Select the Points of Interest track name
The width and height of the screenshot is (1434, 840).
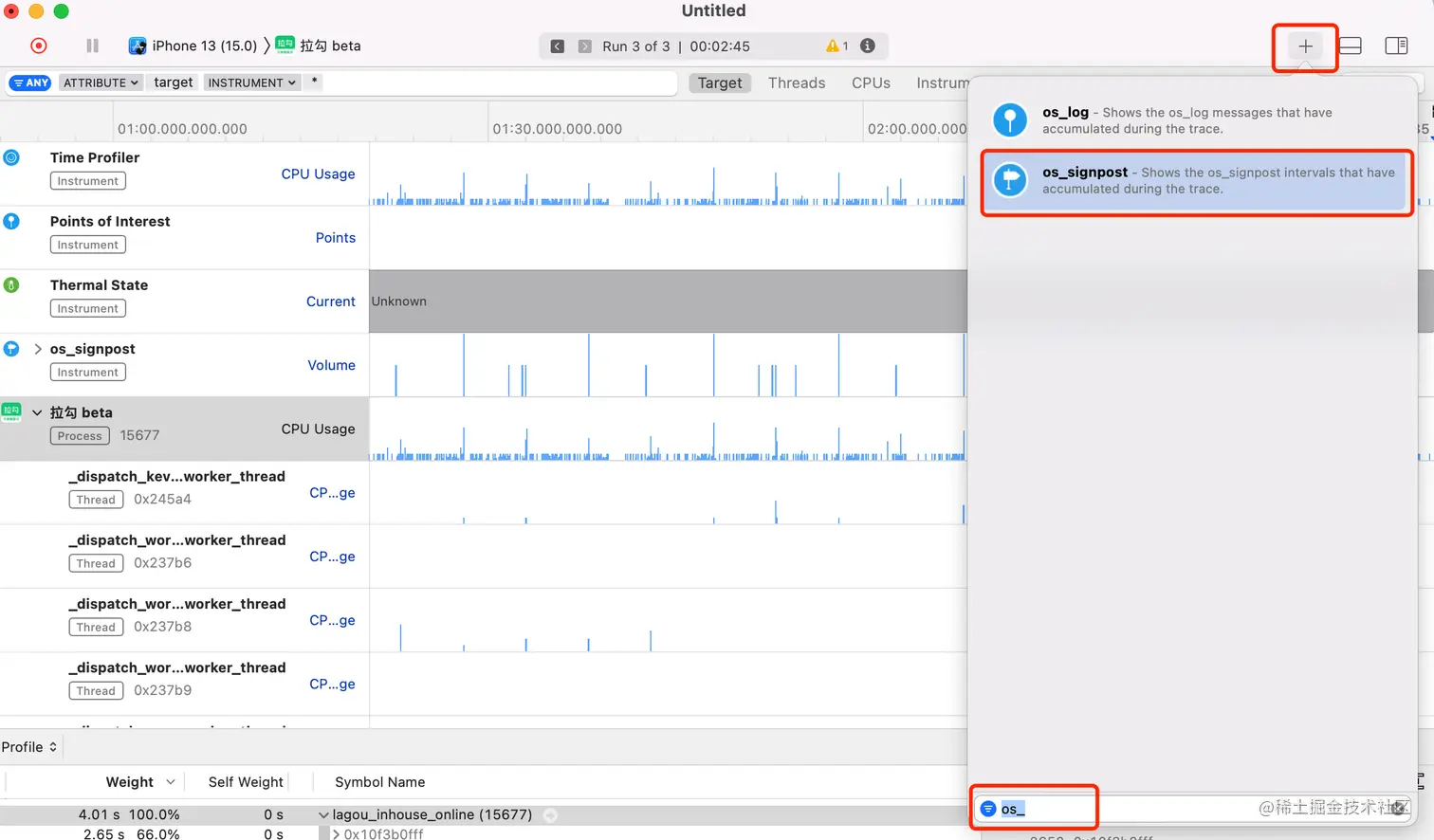click(110, 221)
